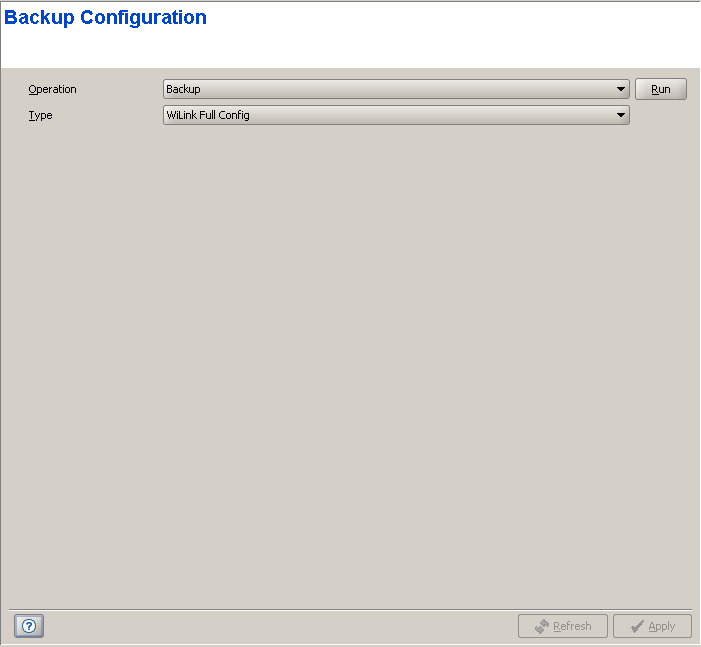Click the Type field label

click(40, 115)
